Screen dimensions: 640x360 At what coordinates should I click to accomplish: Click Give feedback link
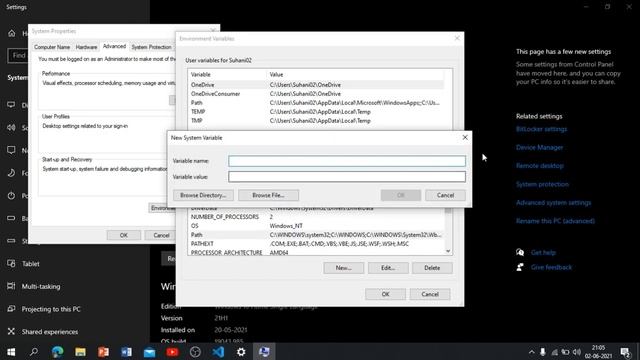(x=551, y=267)
